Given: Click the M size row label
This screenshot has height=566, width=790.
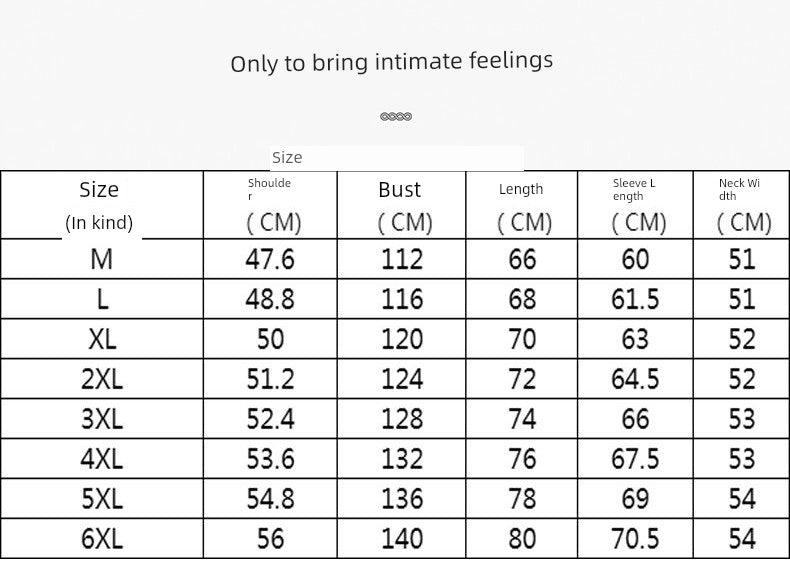Looking at the screenshot, I should (101, 259).
